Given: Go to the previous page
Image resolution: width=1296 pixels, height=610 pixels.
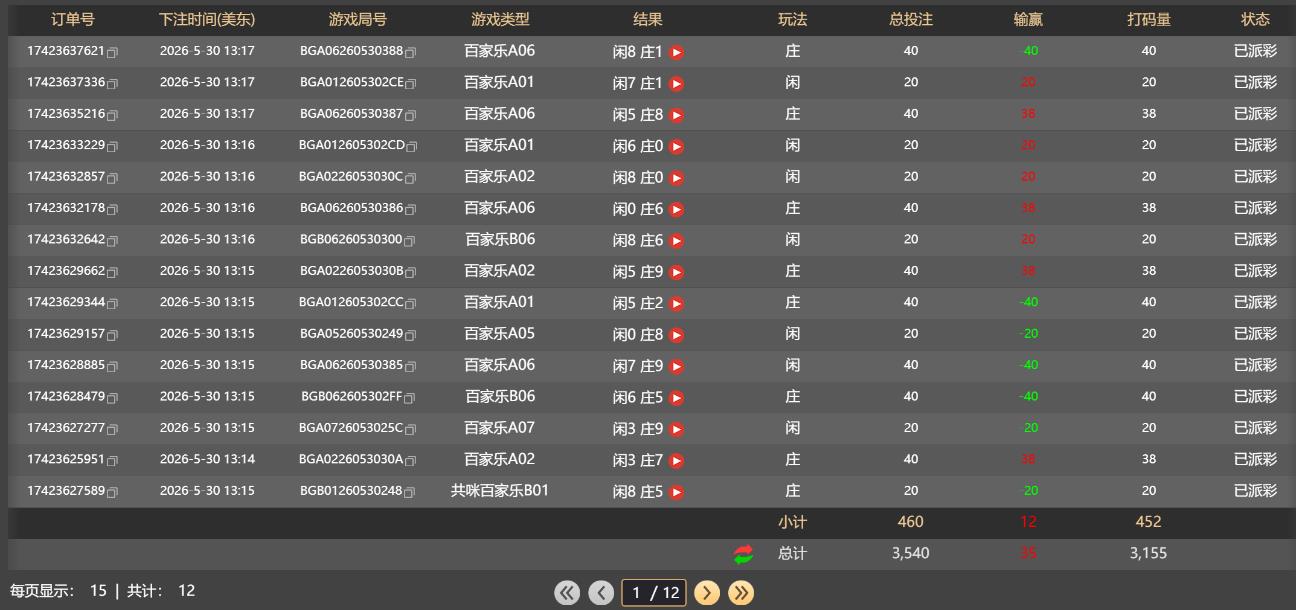Looking at the screenshot, I should 601,593.
